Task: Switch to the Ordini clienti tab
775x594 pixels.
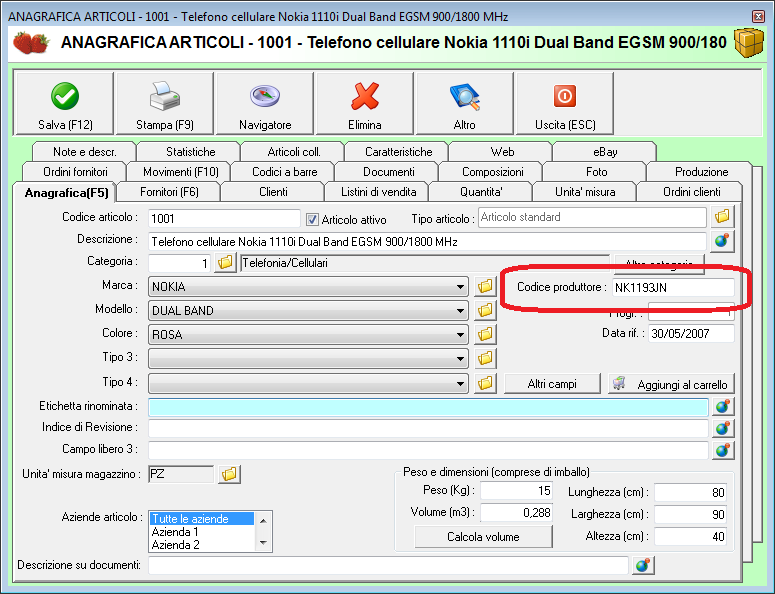Action: pyautogui.click(x=691, y=192)
